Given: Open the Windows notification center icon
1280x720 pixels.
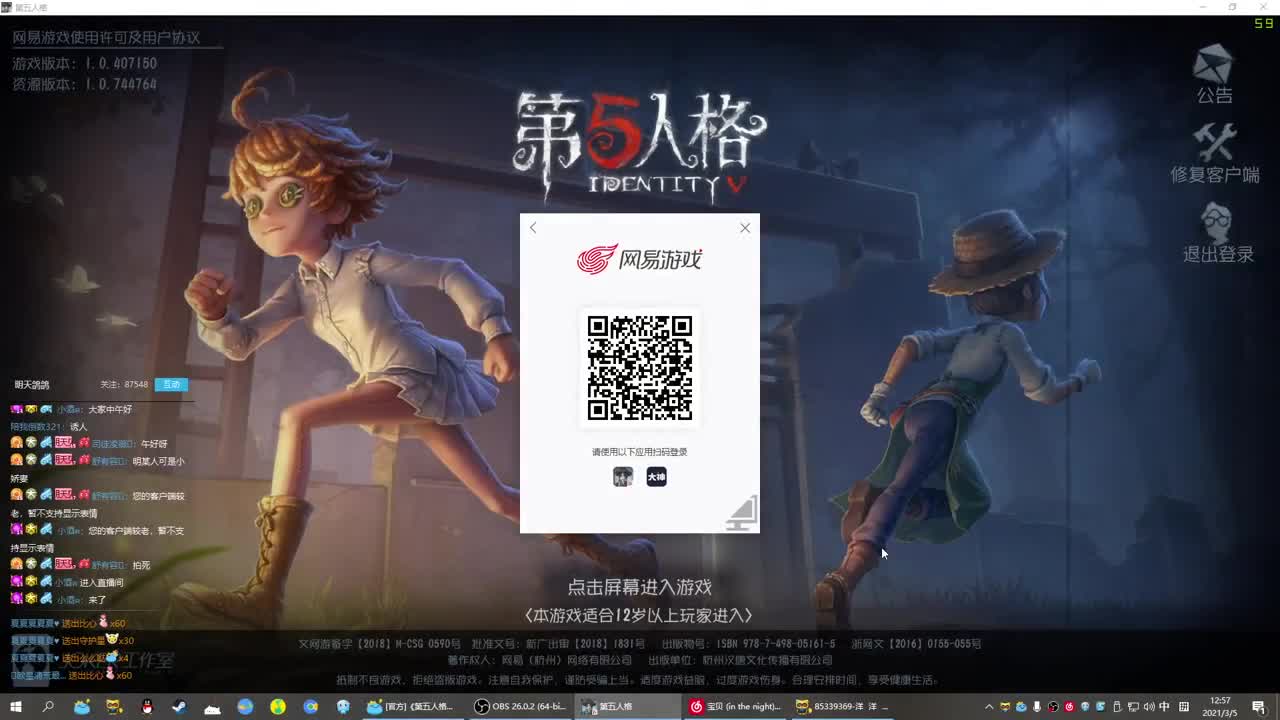Looking at the screenshot, I should (x=1258, y=707).
